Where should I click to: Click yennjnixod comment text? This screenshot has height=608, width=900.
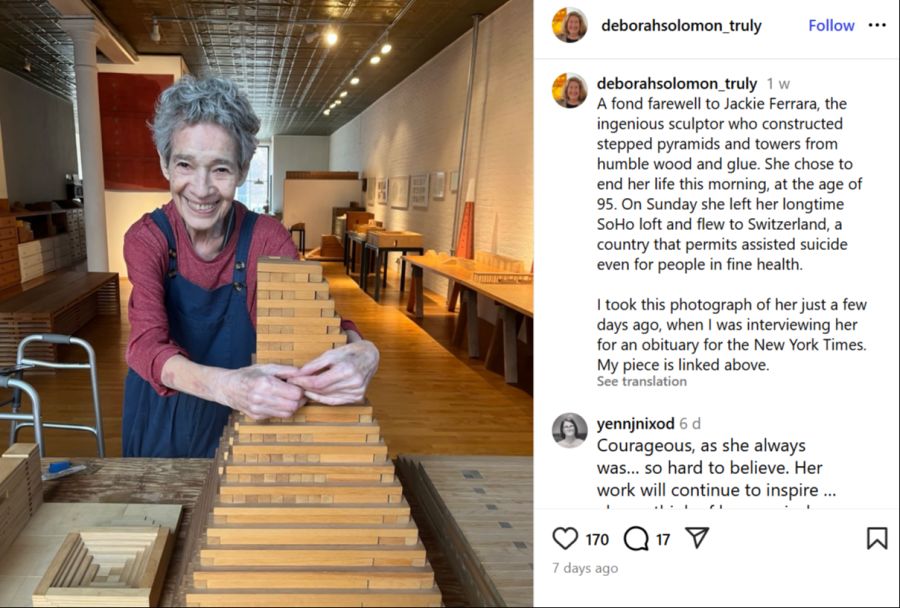tap(716, 468)
